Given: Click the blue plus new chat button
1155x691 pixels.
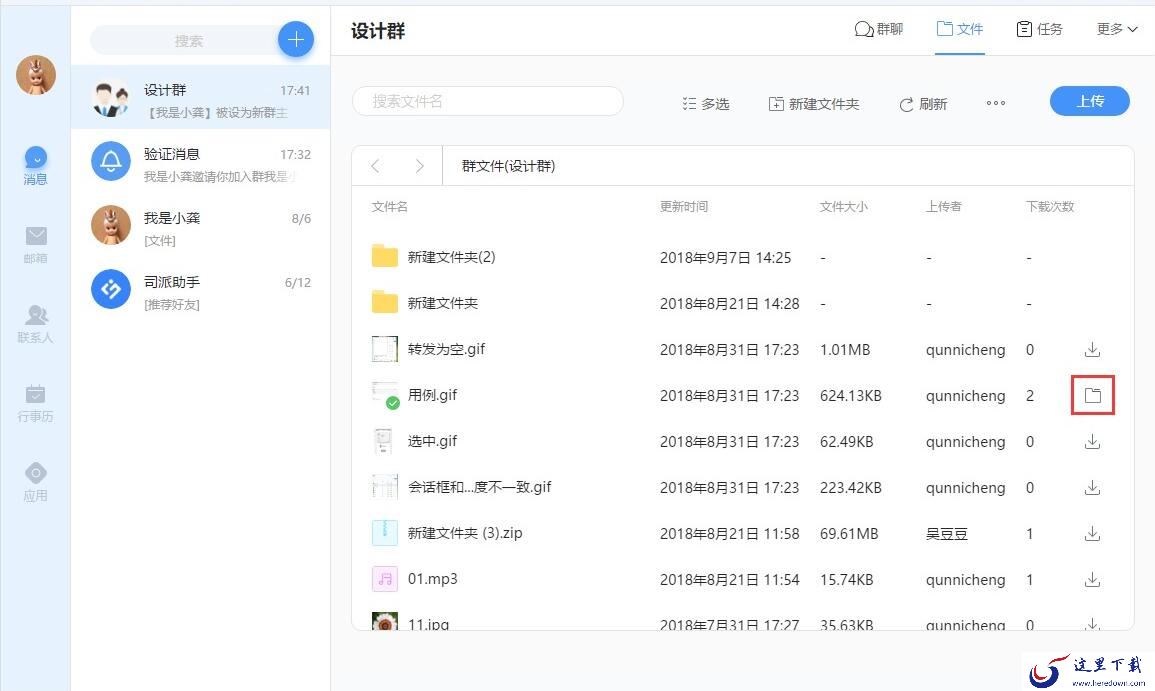Looking at the screenshot, I should point(295,39).
